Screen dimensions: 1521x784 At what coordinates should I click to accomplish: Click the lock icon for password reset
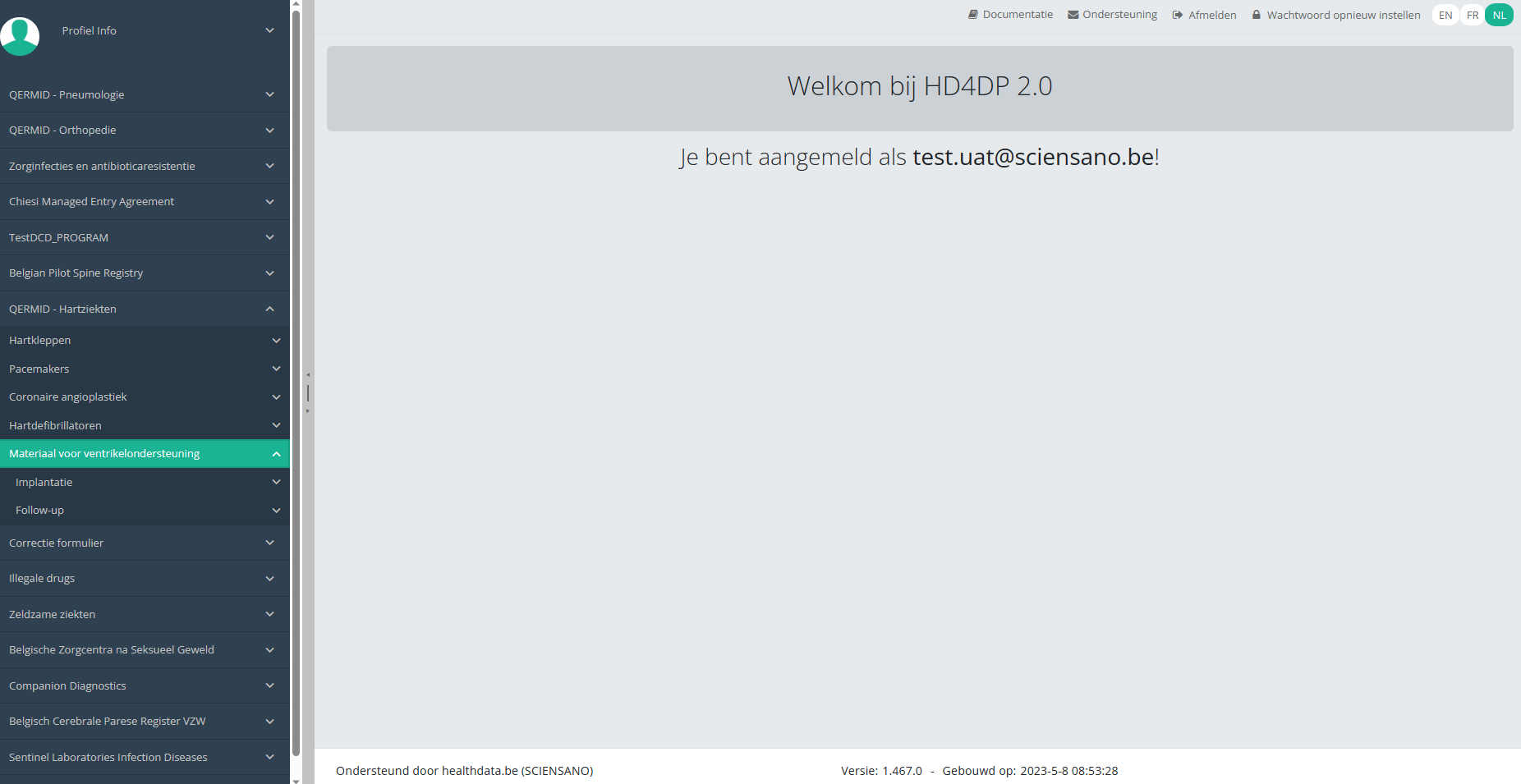tap(1256, 15)
